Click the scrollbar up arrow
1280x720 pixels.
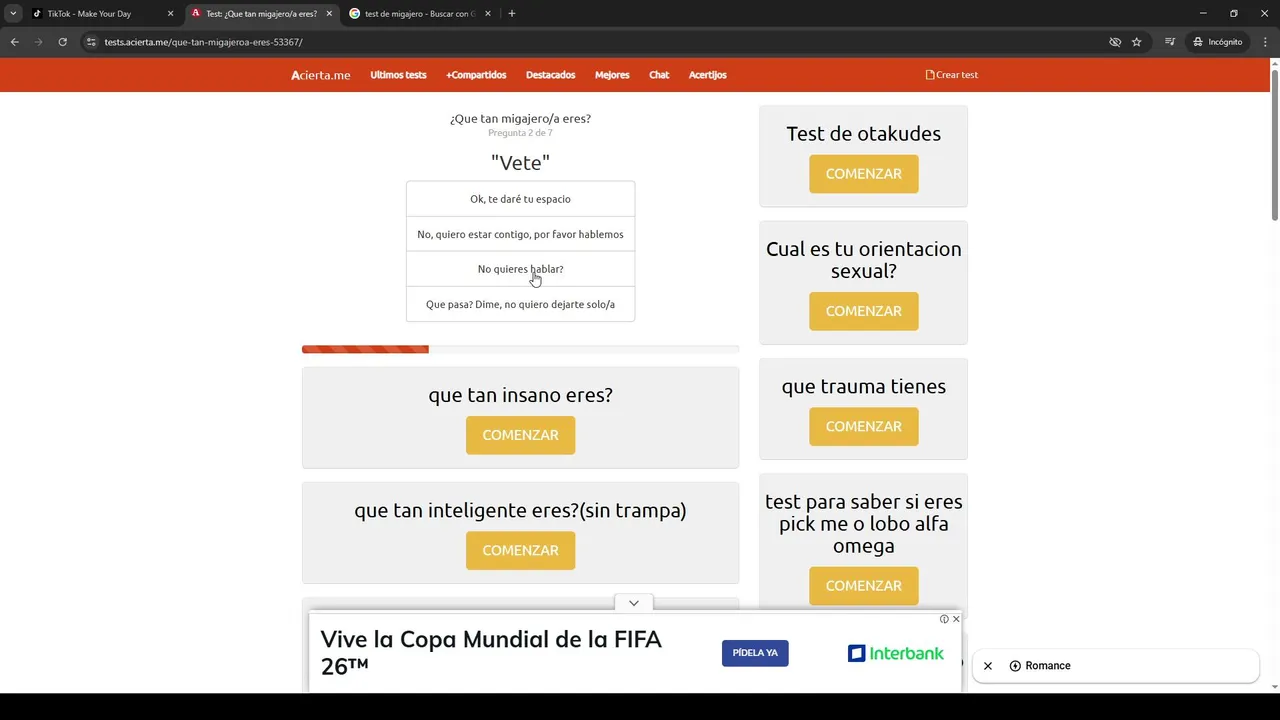pos(1274,64)
